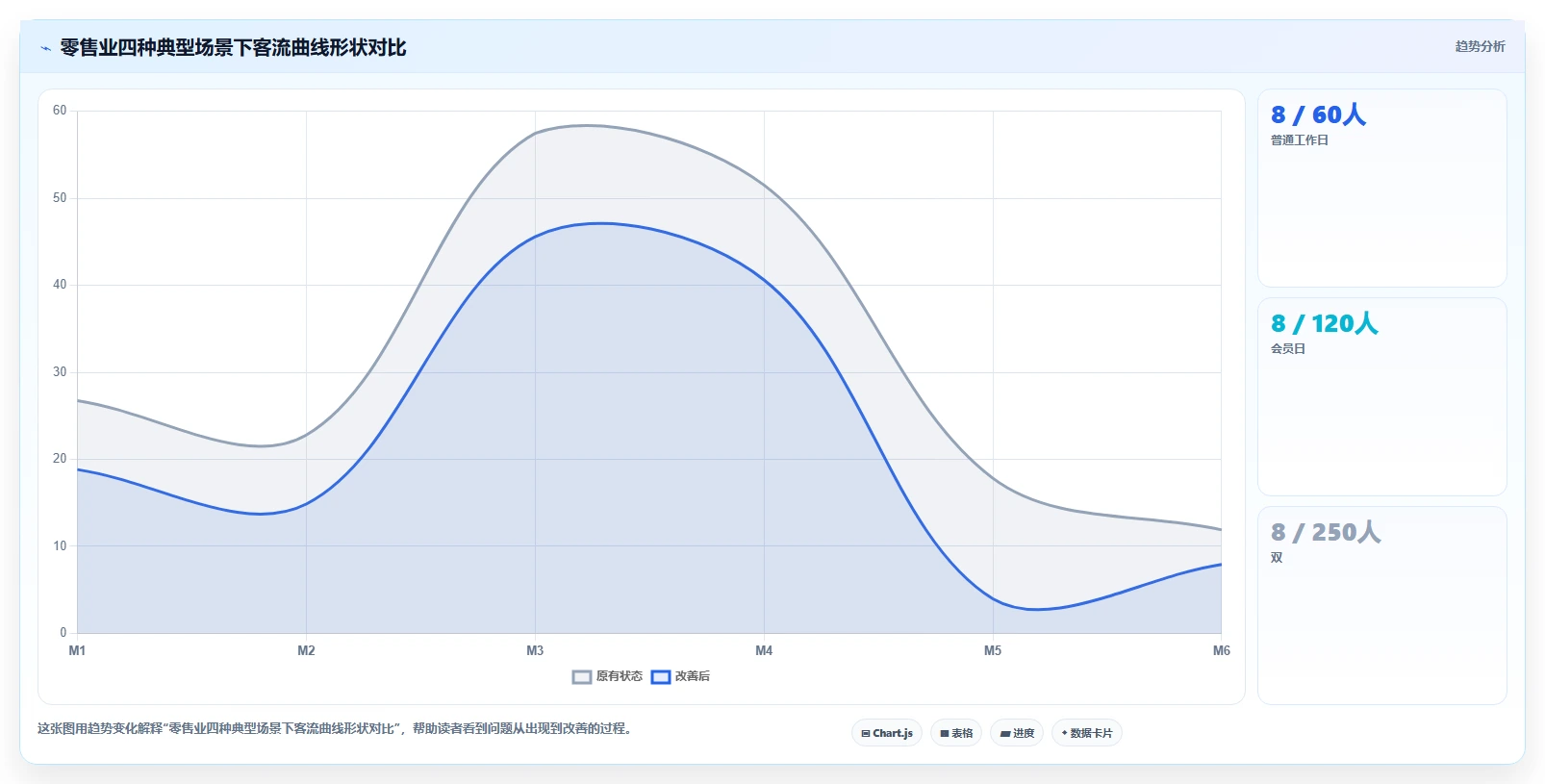The width and height of the screenshot is (1545, 784).
Task: Open the 8 / 60人 普通工作日 card
Action: pos(1381,188)
